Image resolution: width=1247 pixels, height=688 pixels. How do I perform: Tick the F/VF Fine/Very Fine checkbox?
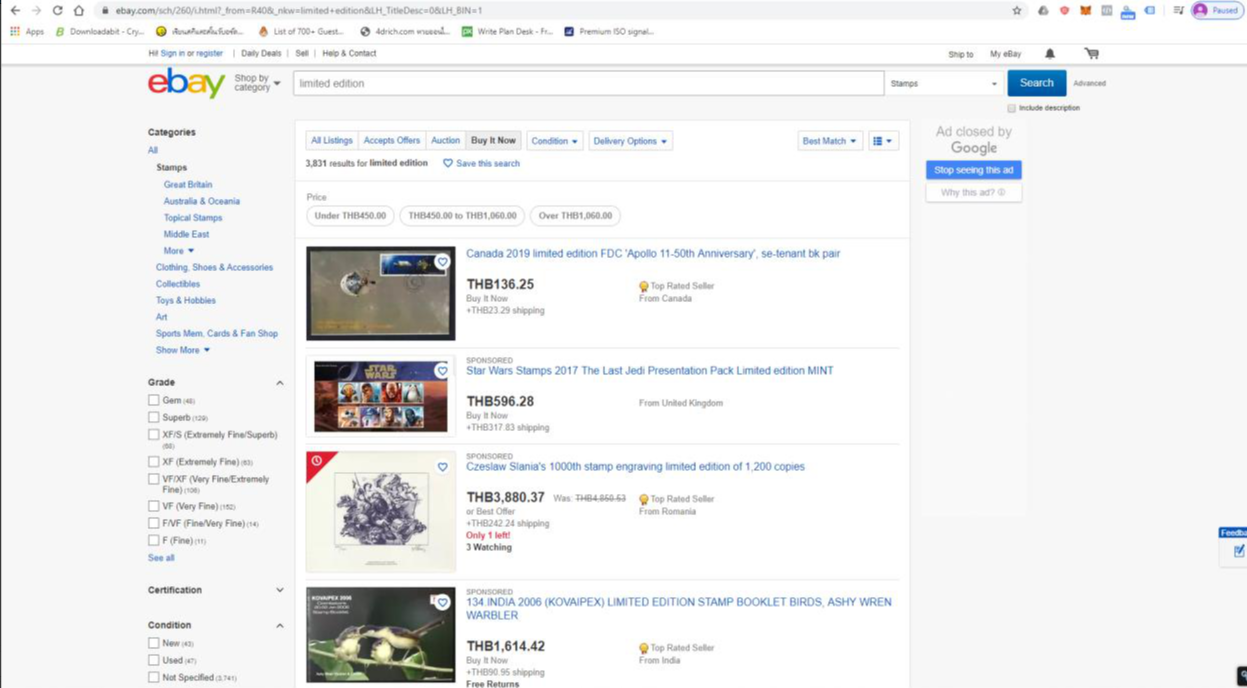tap(154, 523)
